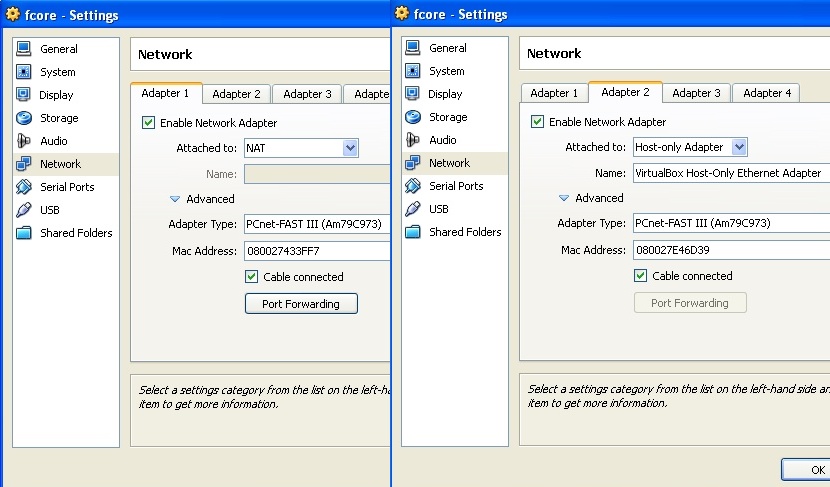Toggle Enable Network Adapter on Adapter 1
Screen dimensions: 830x487
148,123
